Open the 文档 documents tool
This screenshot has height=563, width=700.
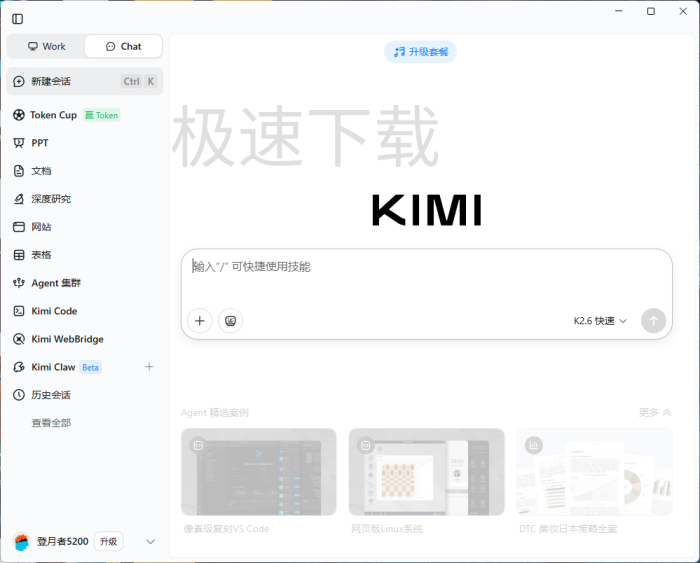pos(85,171)
